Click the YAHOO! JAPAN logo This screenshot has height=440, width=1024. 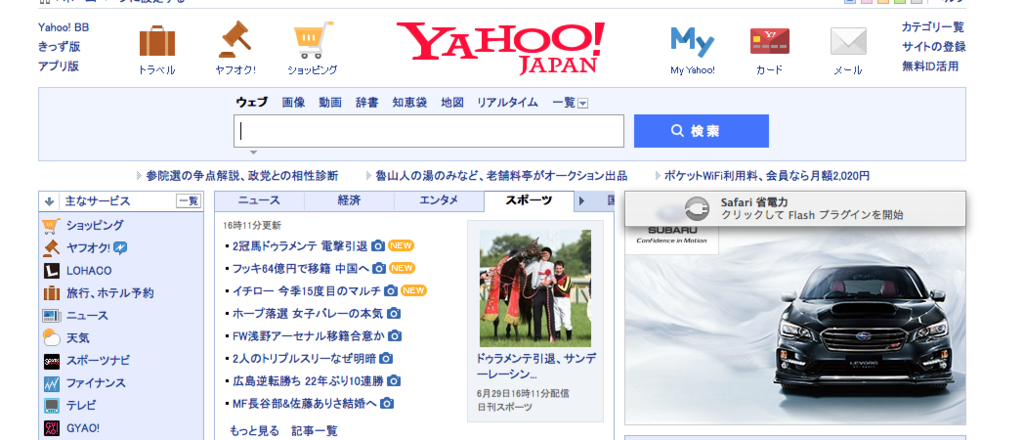(500, 48)
